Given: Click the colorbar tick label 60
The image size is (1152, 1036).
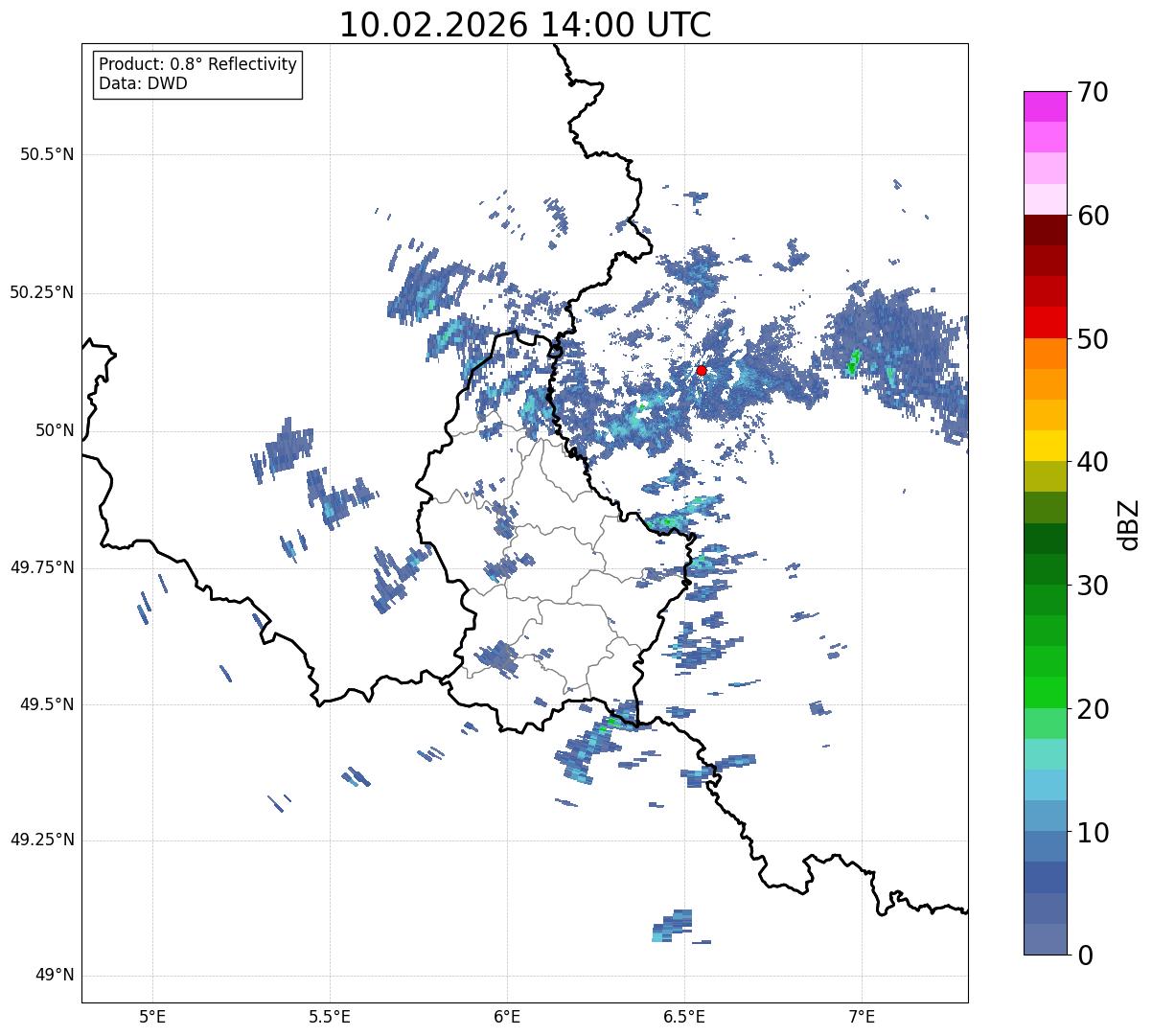Looking at the screenshot, I should pyautogui.click(x=1093, y=216).
